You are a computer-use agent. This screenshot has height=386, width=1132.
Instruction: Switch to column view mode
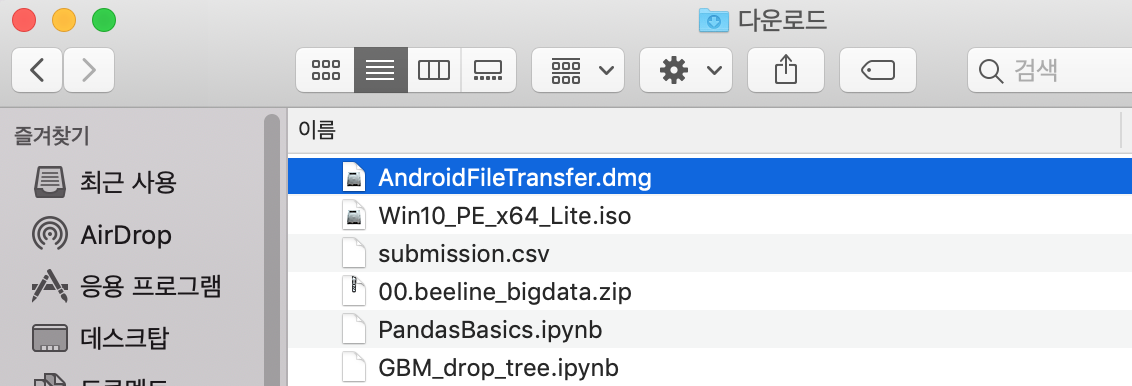(x=434, y=70)
